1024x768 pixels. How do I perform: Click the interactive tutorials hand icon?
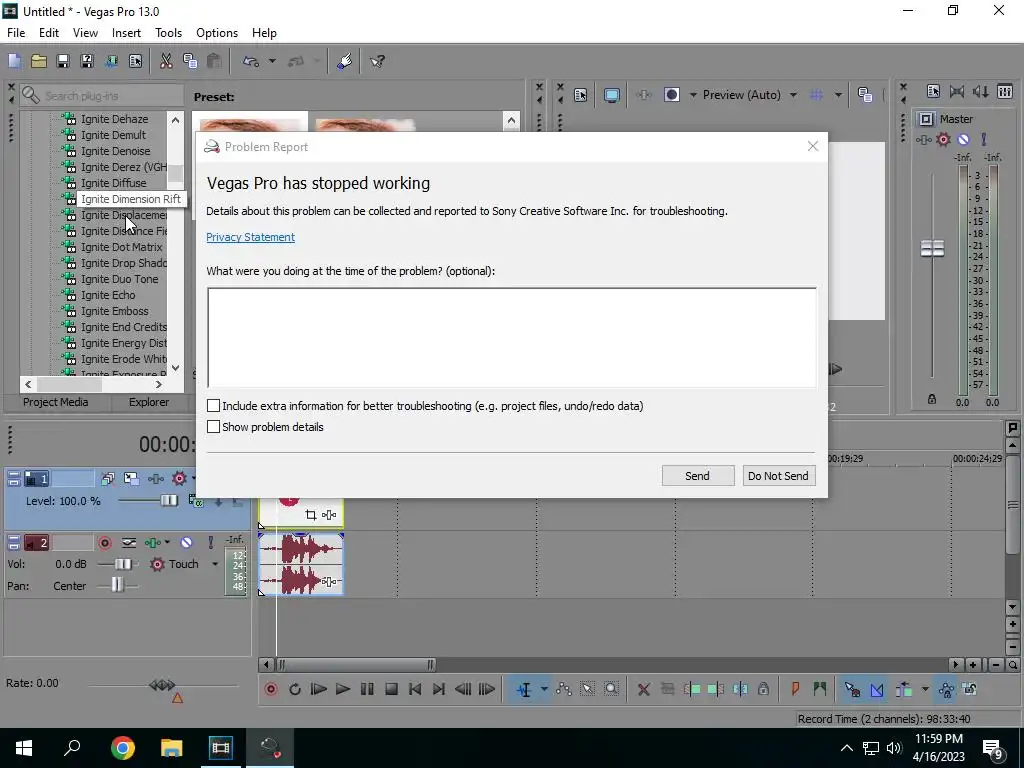point(344,61)
